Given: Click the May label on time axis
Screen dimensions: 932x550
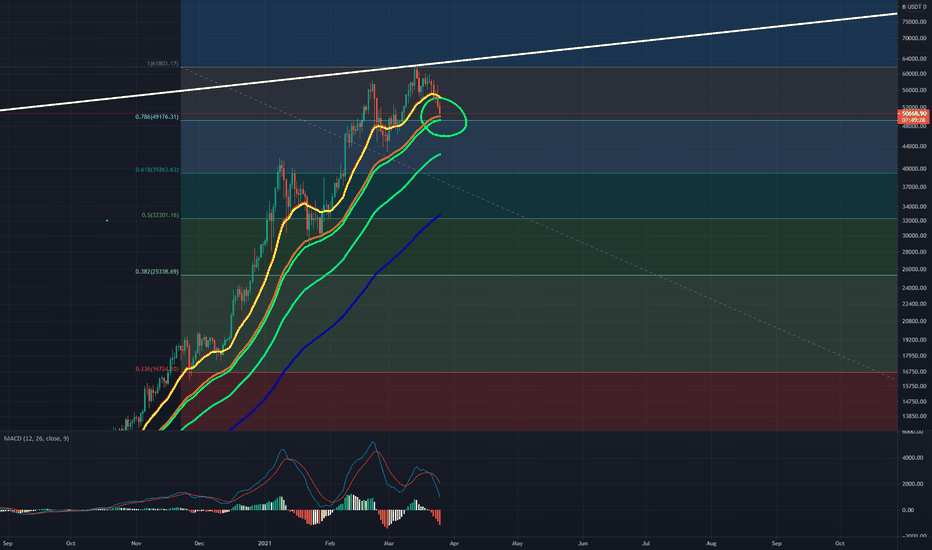Looking at the screenshot, I should click(x=518, y=543).
